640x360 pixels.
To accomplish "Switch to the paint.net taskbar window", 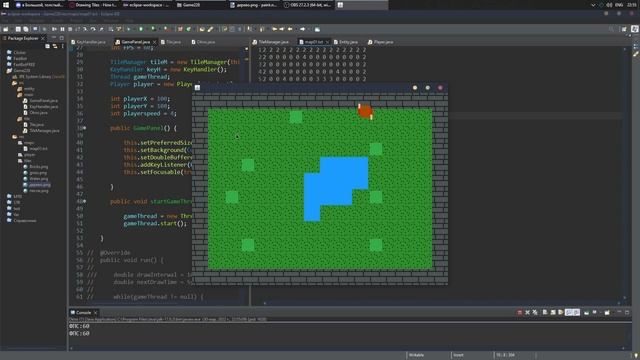I will [x=253, y=5].
